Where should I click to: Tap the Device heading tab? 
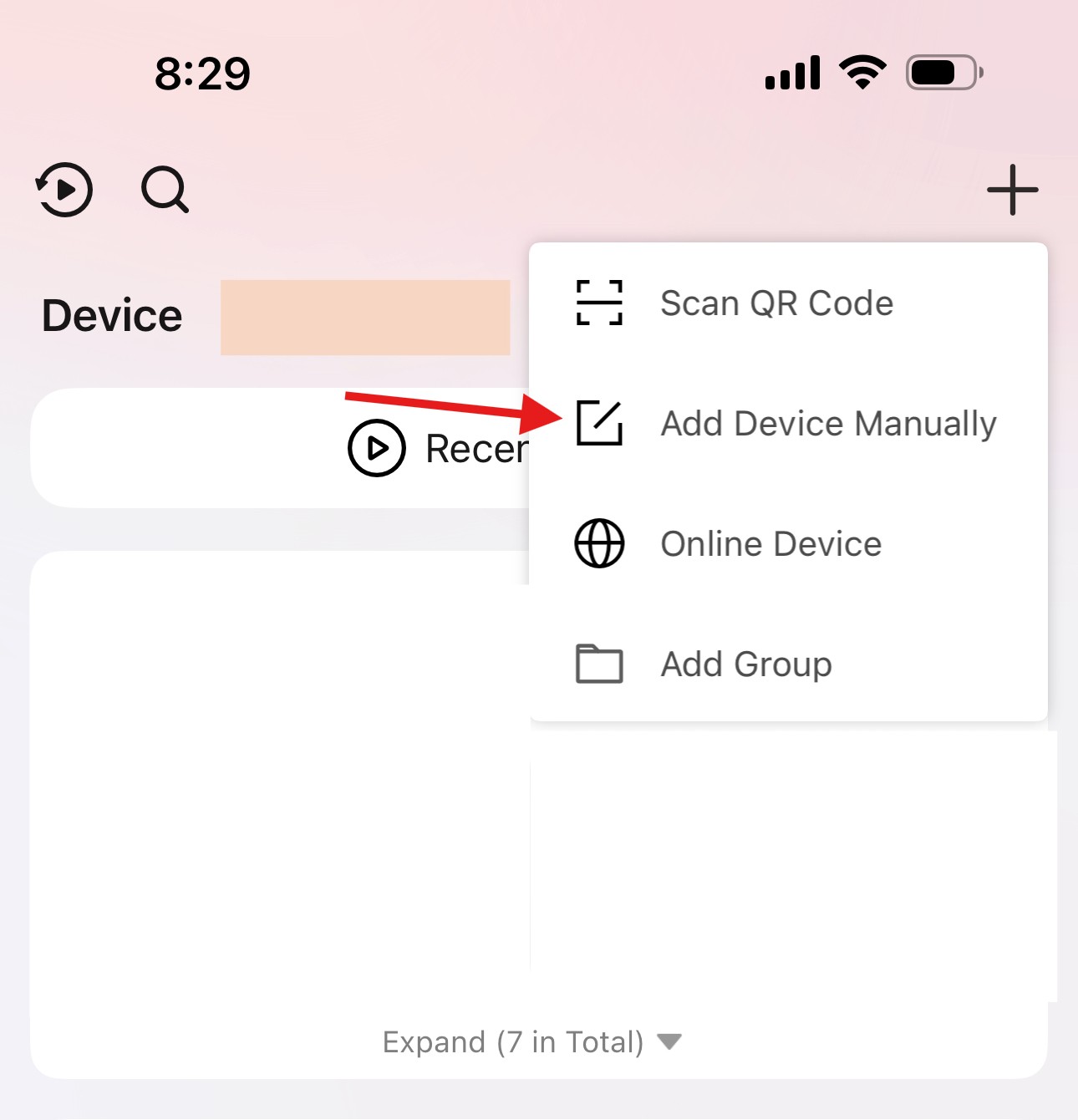coord(112,316)
